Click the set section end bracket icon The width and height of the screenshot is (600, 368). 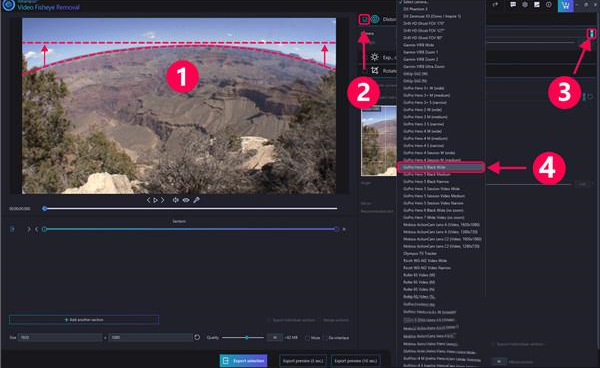36,229
